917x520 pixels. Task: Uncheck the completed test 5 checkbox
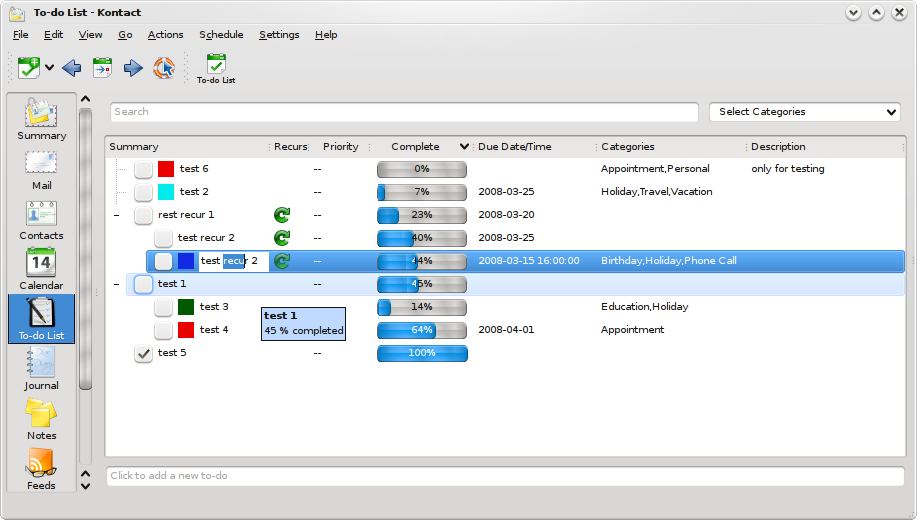143,353
